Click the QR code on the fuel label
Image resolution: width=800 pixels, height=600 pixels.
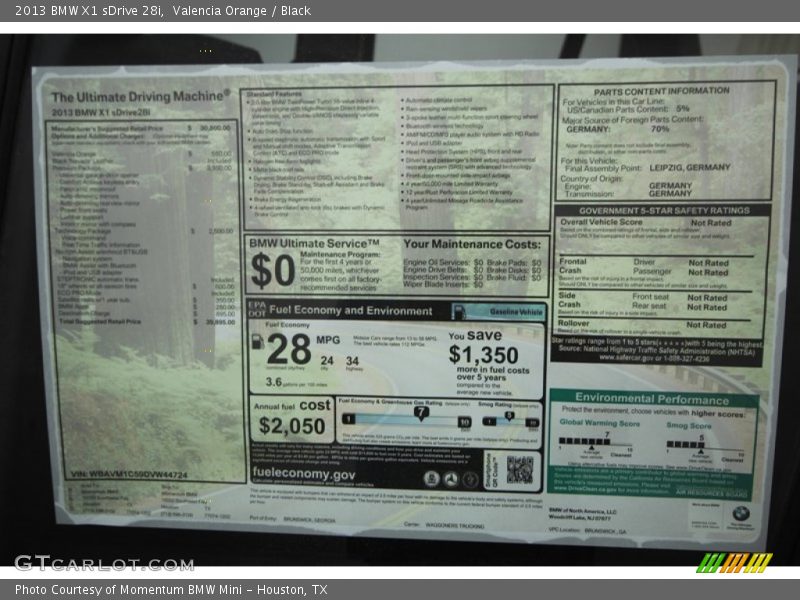(519, 470)
